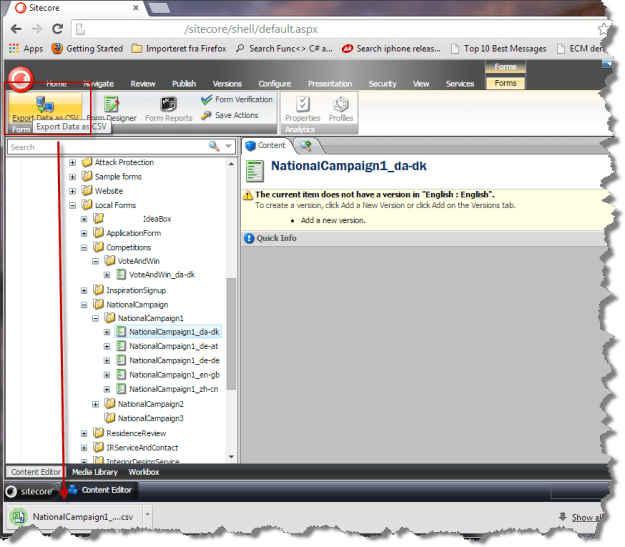Click in the content tree Search field
The width and height of the screenshot is (625, 547).
click(x=108, y=147)
